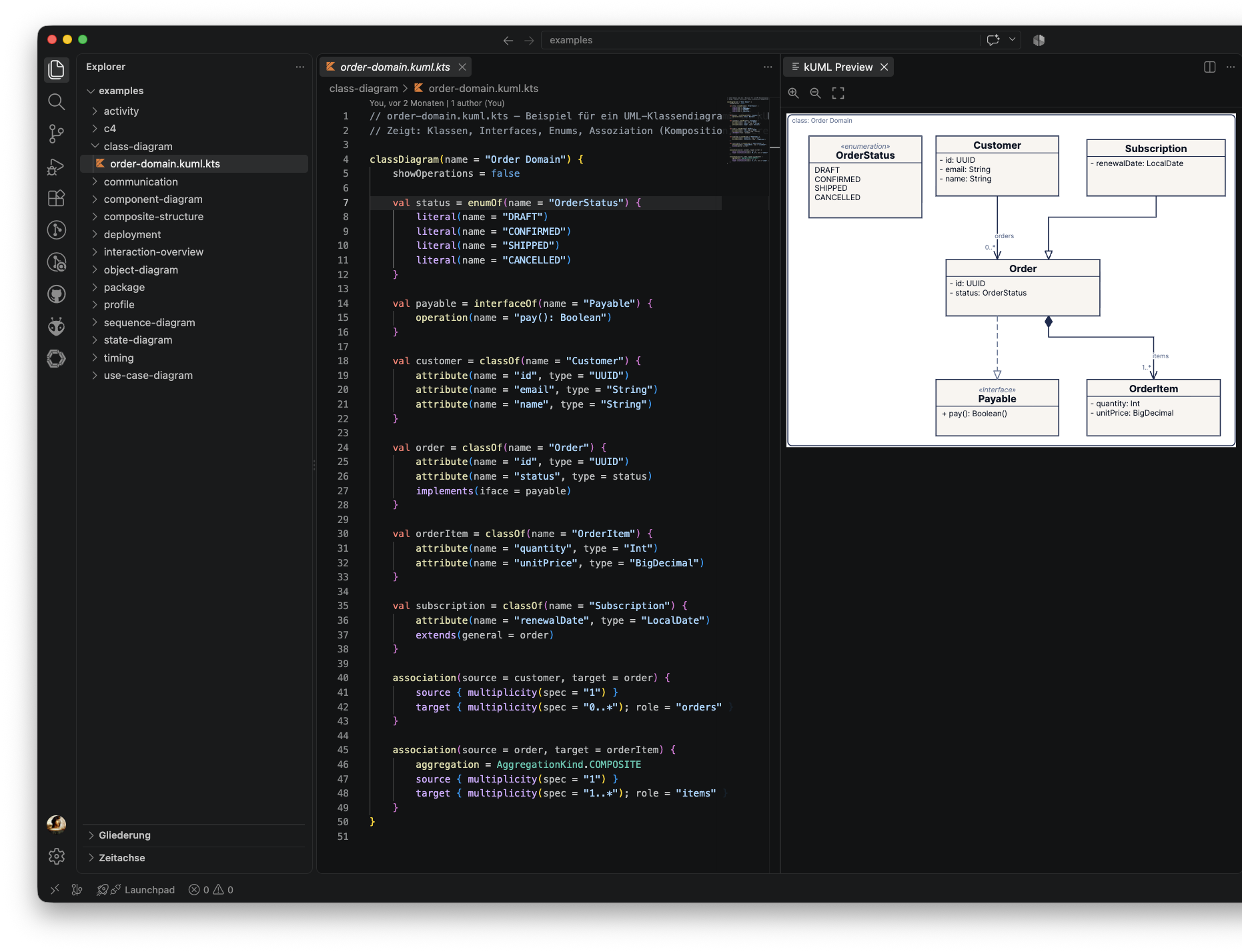1242x952 pixels.
Task: Zoom out the kUML Preview diagram
Action: point(815,93)
